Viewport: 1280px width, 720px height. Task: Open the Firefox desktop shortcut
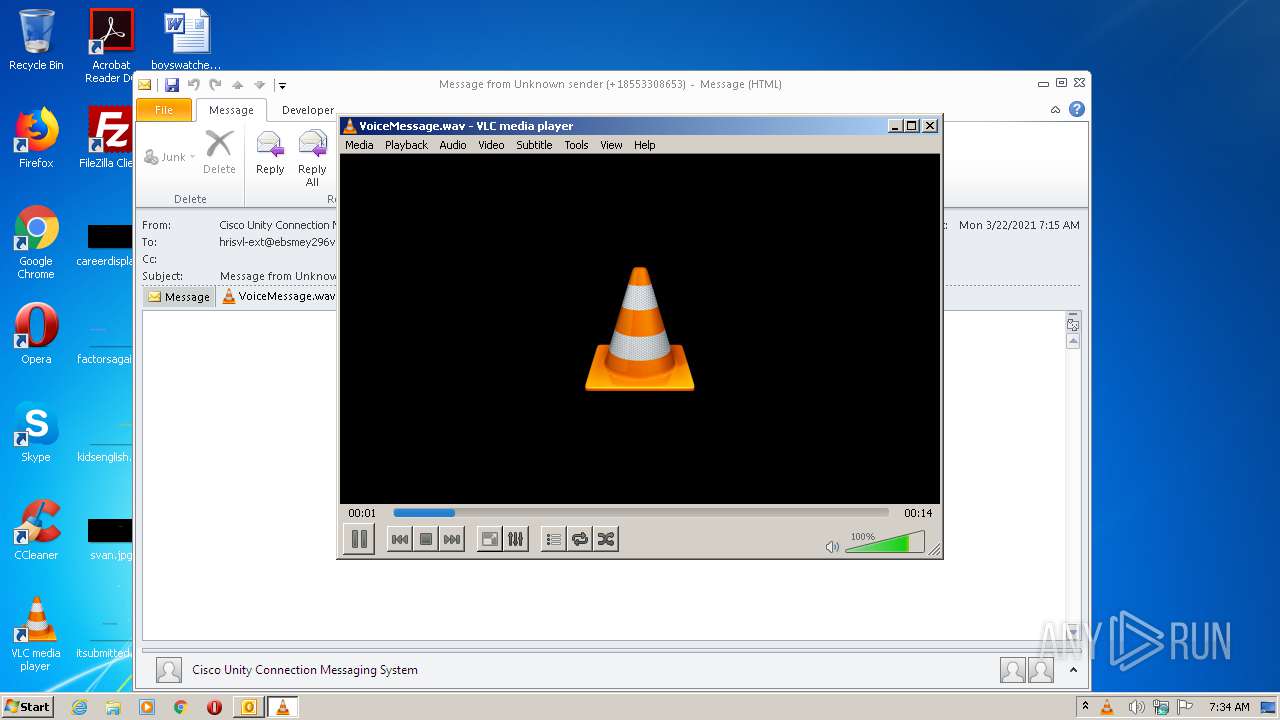(x=36, y=138)
